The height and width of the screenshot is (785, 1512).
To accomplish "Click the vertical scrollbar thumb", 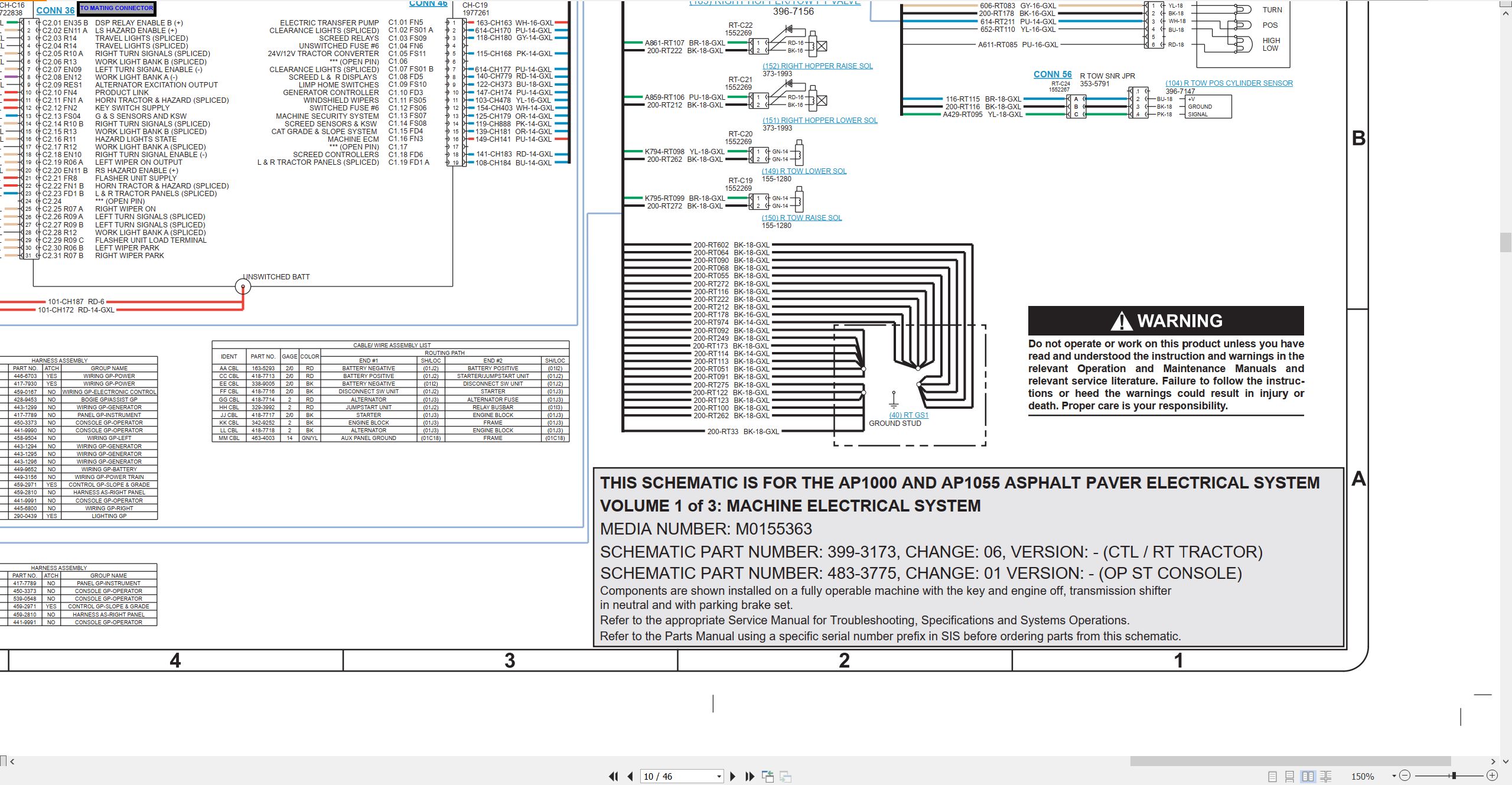I will (1506, 243).
